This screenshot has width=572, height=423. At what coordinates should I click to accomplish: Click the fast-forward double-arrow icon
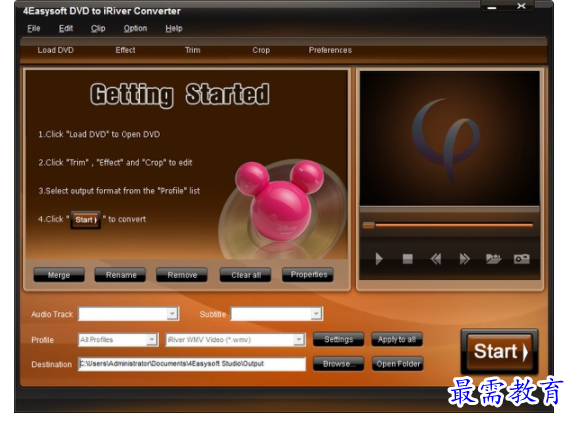coord(464,259)
